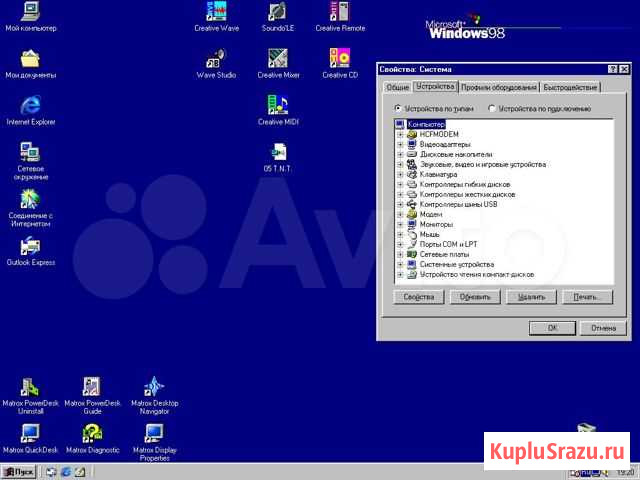
Task: Switch to the Устройства tab
Action: (435, 87)
